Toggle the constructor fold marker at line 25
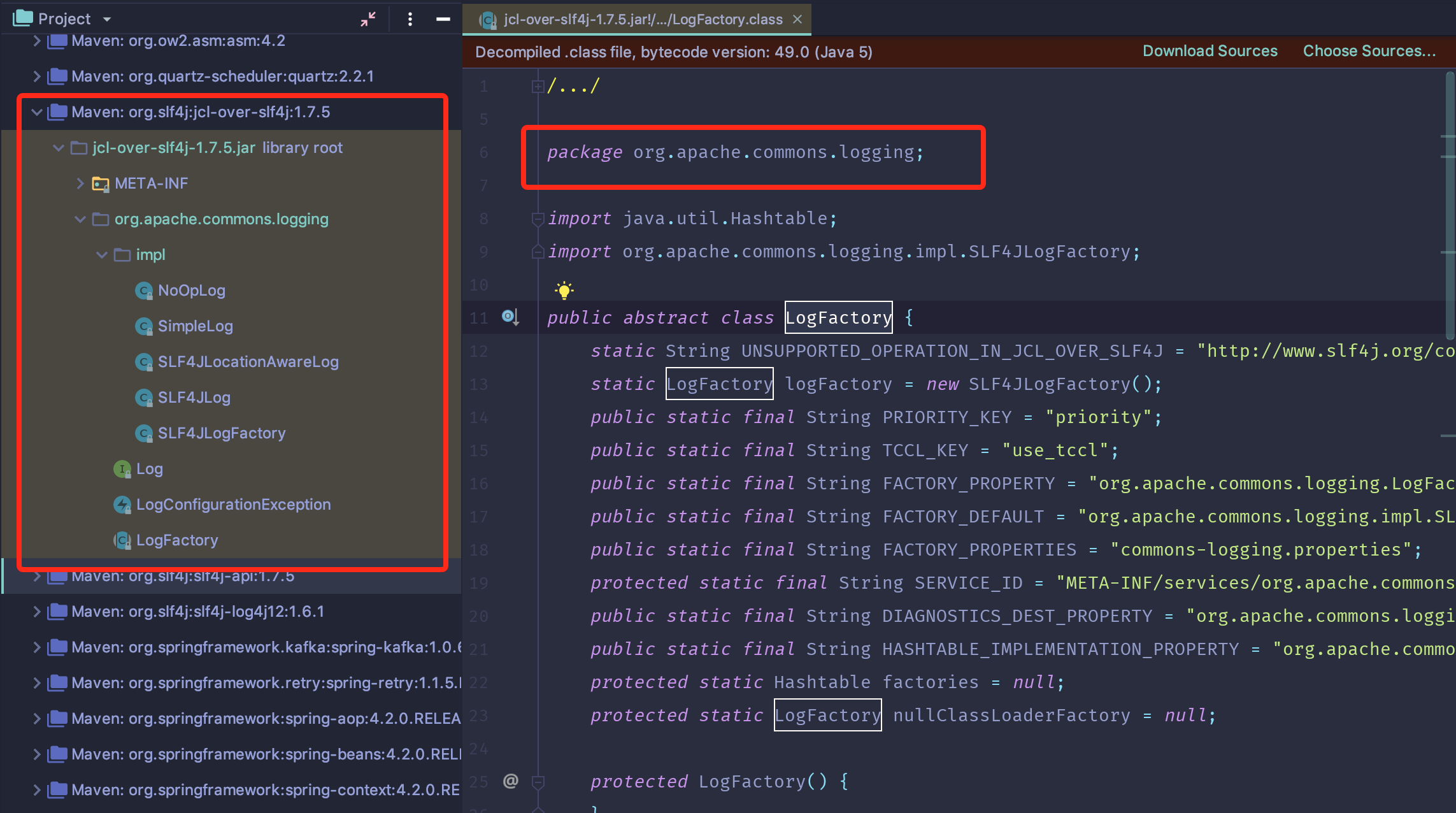The image size is (1456, 813). [538, 781]
